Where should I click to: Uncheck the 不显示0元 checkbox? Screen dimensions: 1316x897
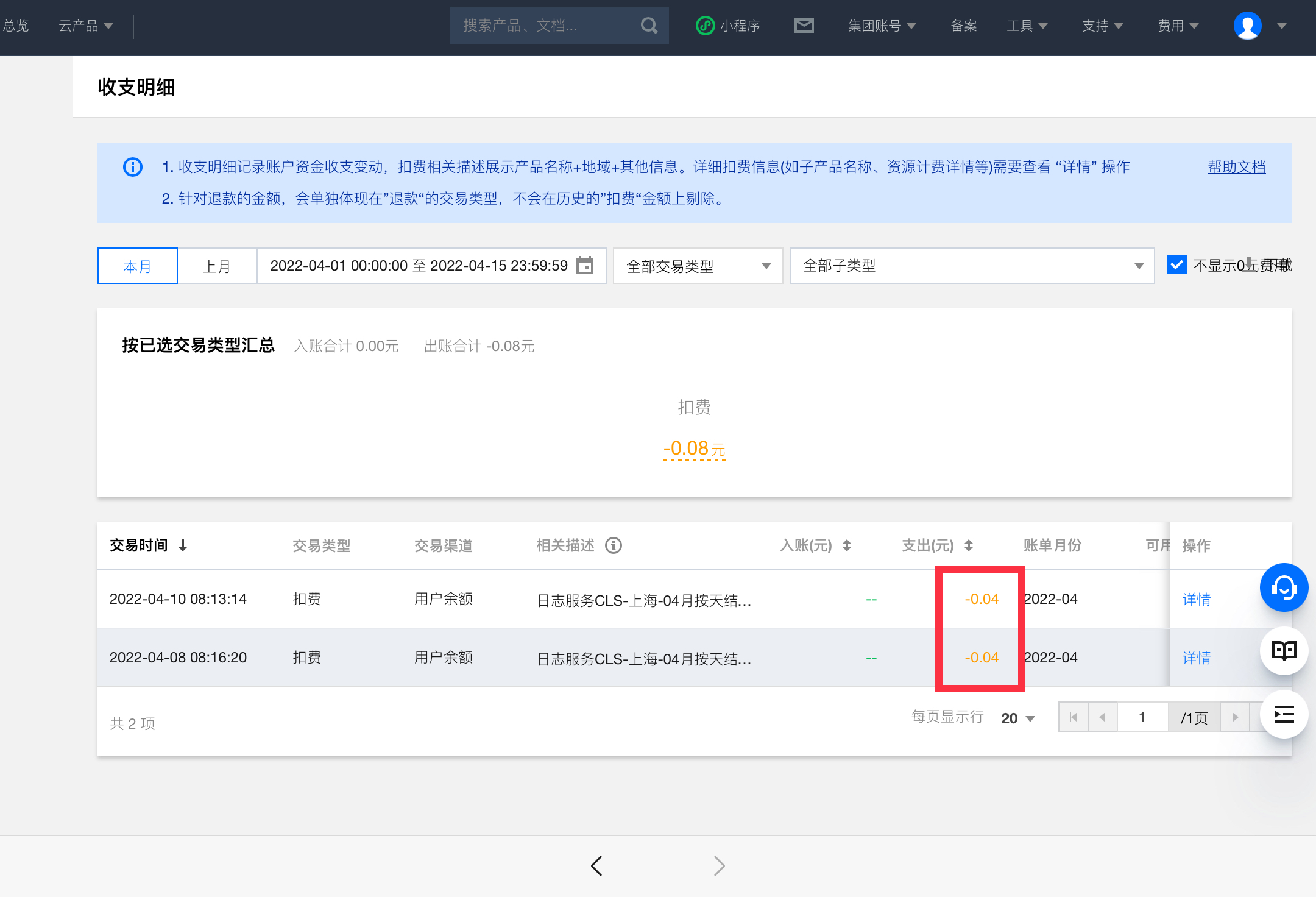pos(1176,264)
